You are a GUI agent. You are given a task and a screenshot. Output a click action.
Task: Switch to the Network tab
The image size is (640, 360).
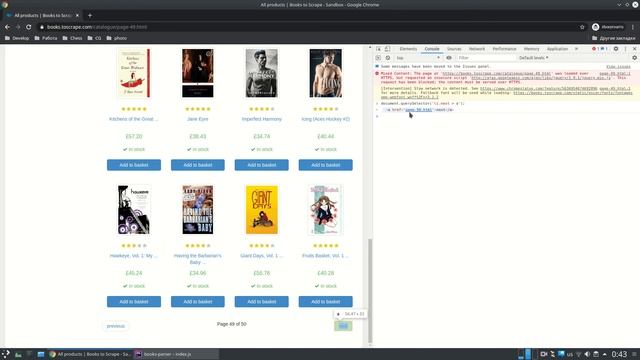pos(477,49)
